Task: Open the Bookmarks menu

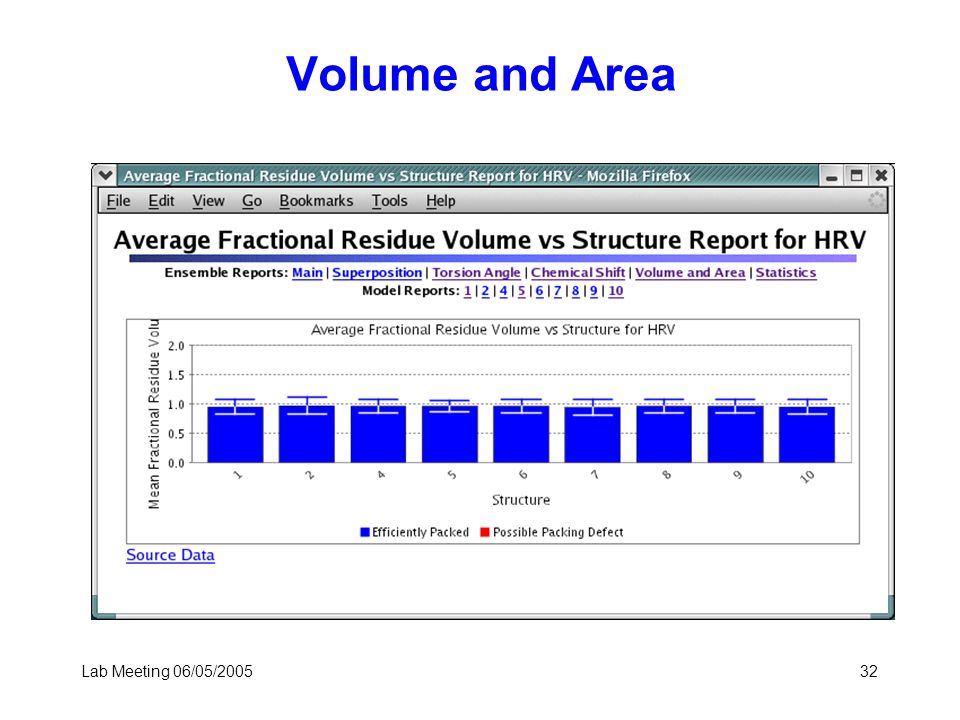Action: pyautogui.click(x=316, y=201)
